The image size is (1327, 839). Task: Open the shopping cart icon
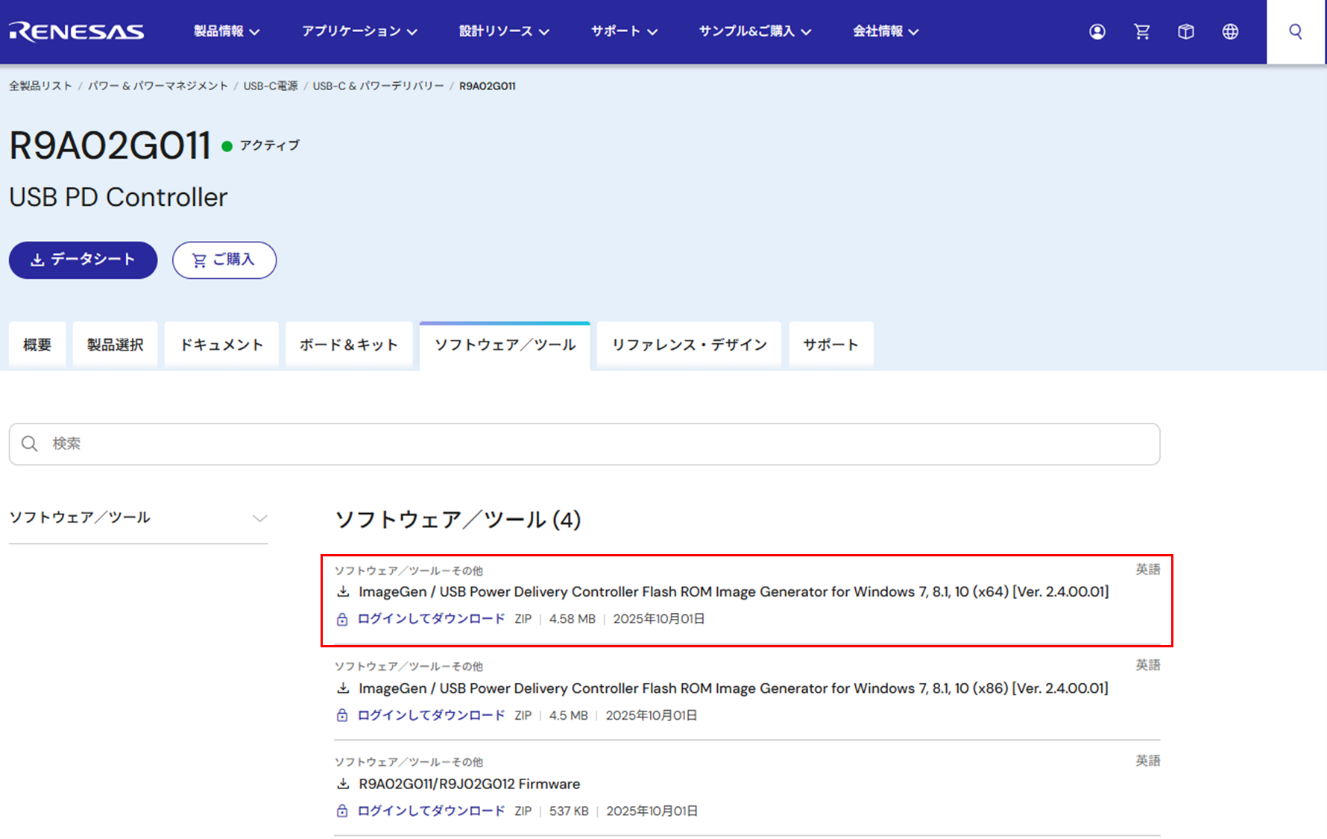(1141, 32)
